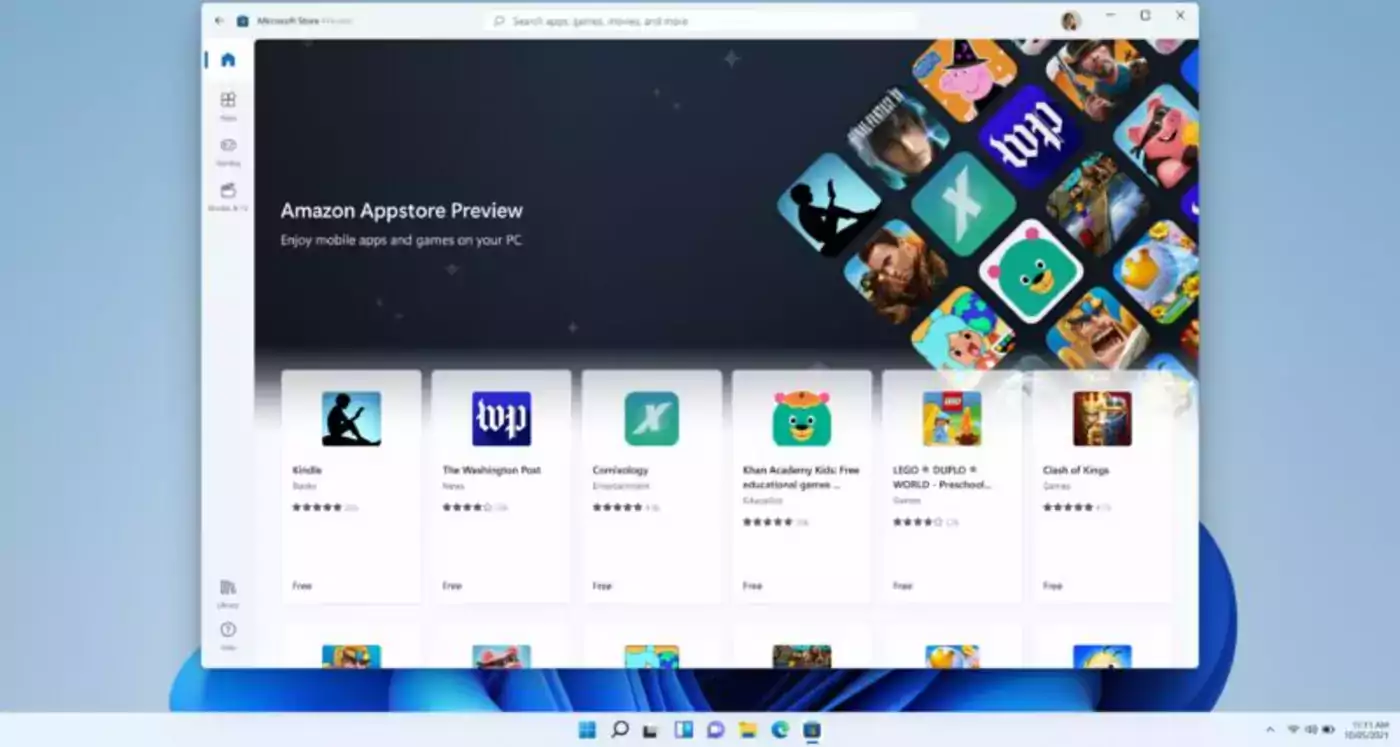Click the Amazon Appstore Preview banner heading
1400x747 pixels.
401,211
